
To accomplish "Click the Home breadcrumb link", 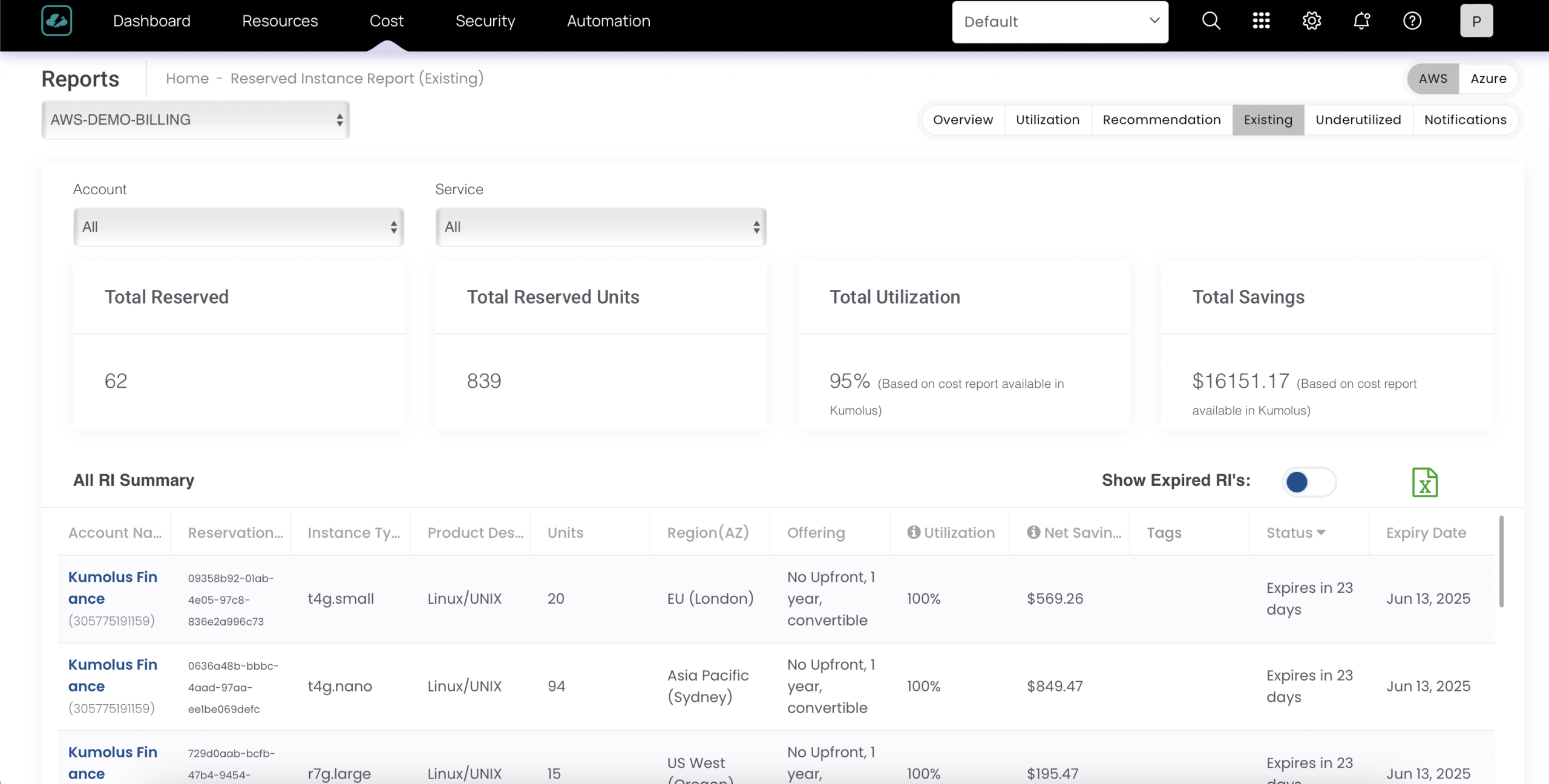I will point(187,79).
